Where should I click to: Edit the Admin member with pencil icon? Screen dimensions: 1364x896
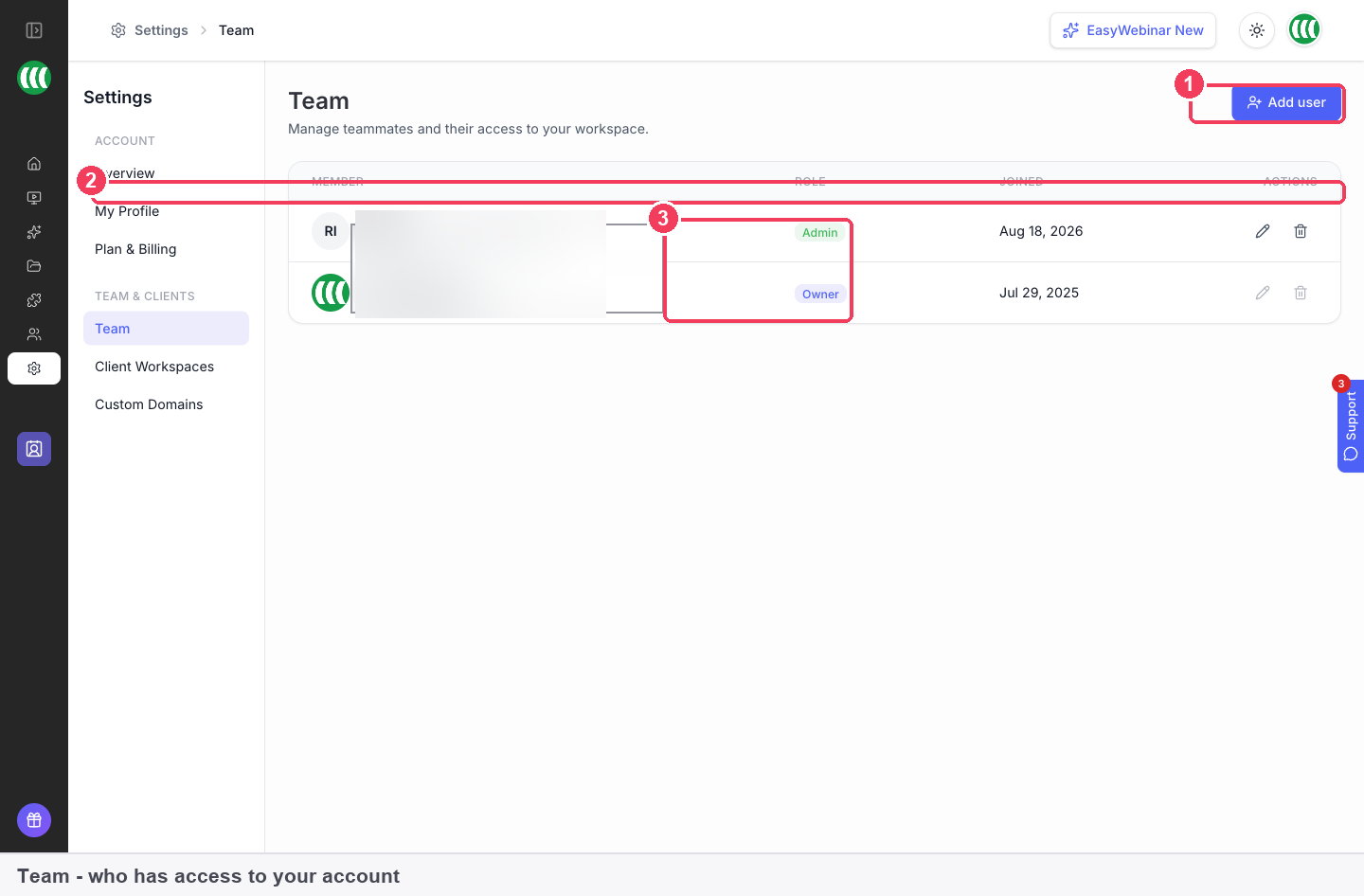point(1263,231)
